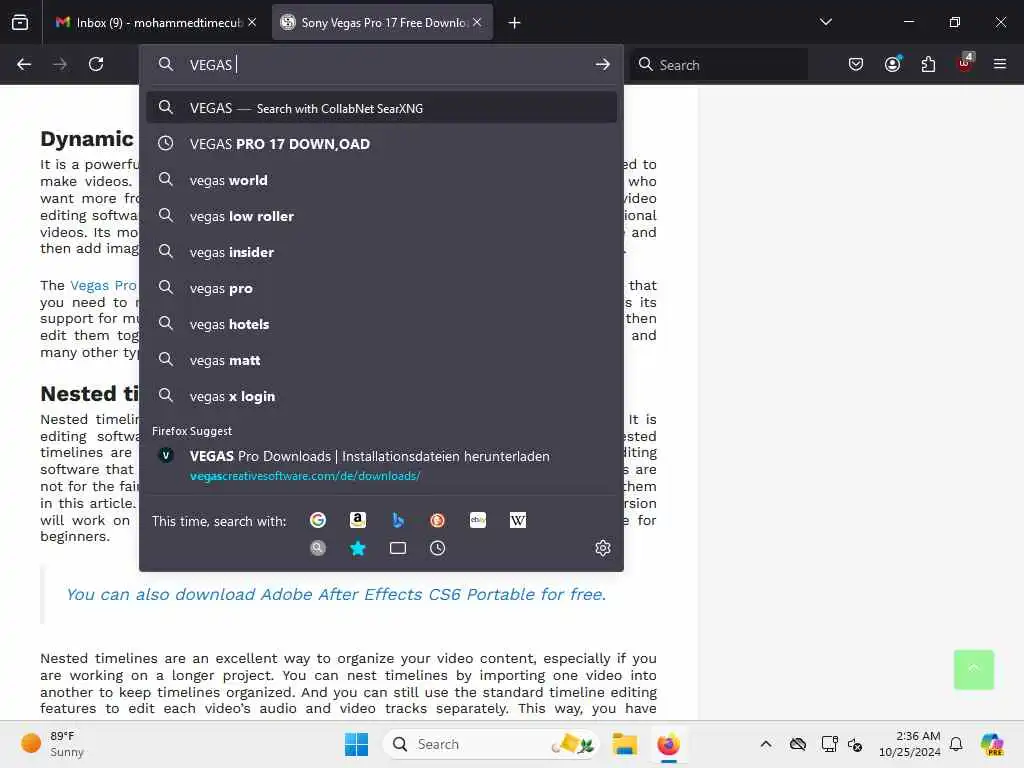Search with Amazon engine icon
The width and height of the screenshot is (1024, 768).
pos(358,520)
